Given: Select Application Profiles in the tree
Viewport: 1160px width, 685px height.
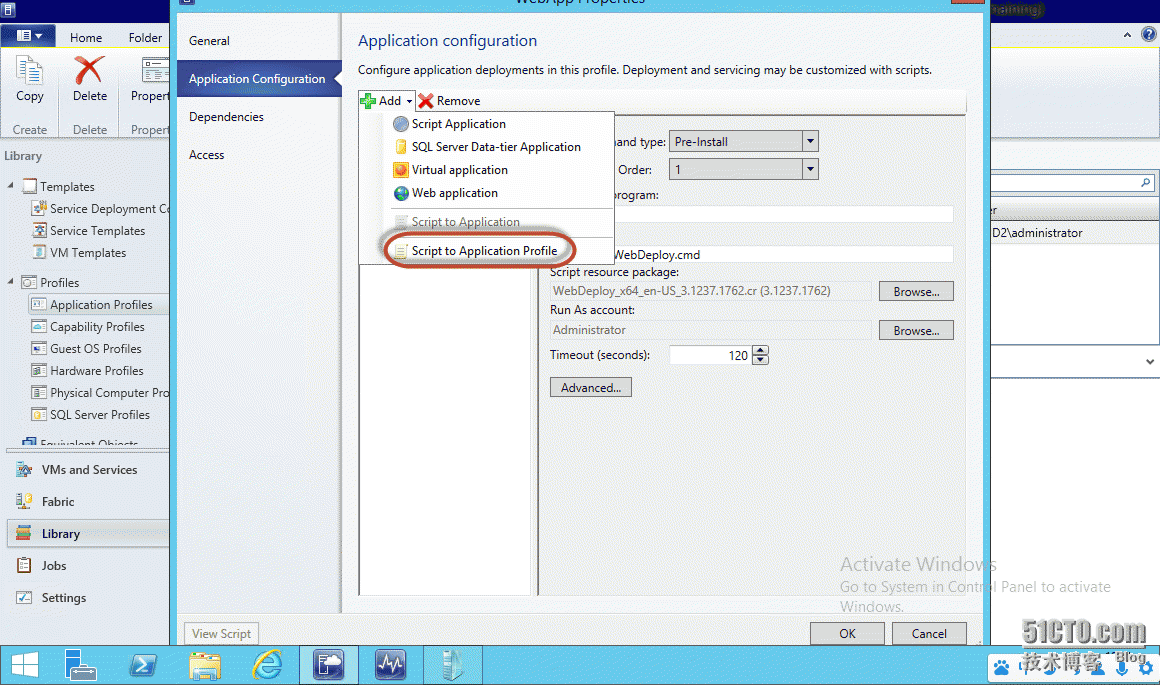Looking at the screenshot, I should (98, 305).
